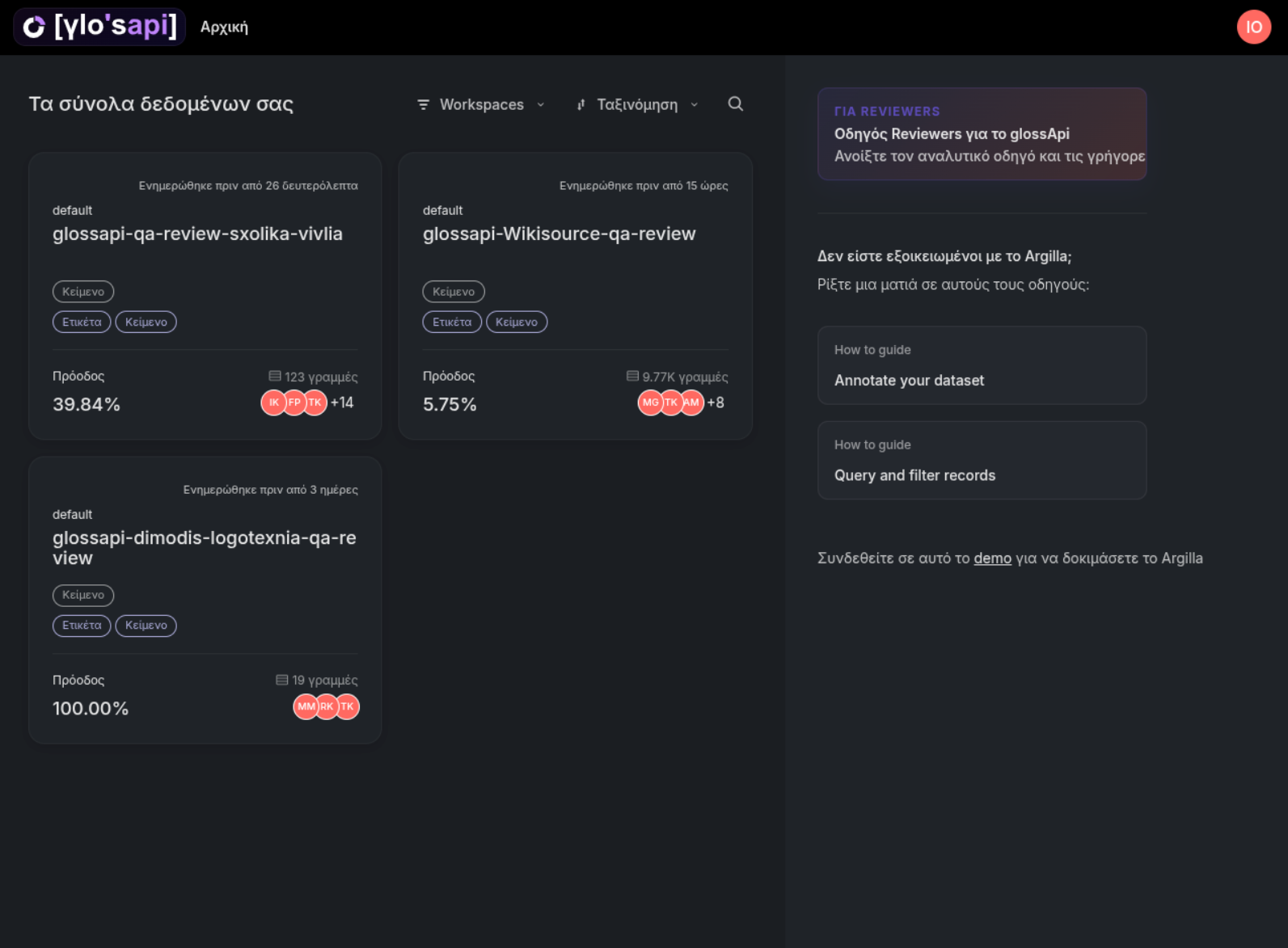Click the [γlo'sapi] logo
Image resolution: width=1288 pixels, height=948 pixels.
click(x=99, y=27)
